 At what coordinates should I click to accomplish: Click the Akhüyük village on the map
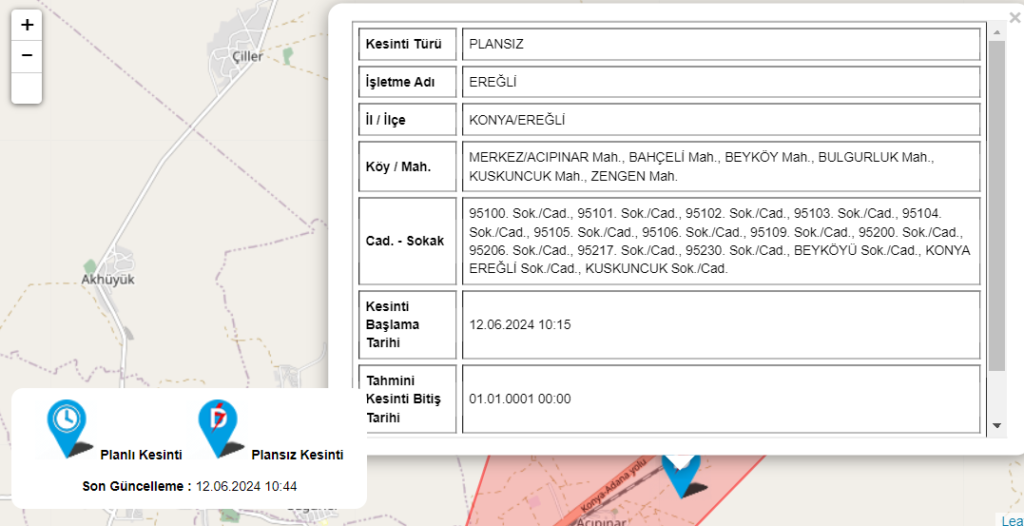tap(107, 280)
